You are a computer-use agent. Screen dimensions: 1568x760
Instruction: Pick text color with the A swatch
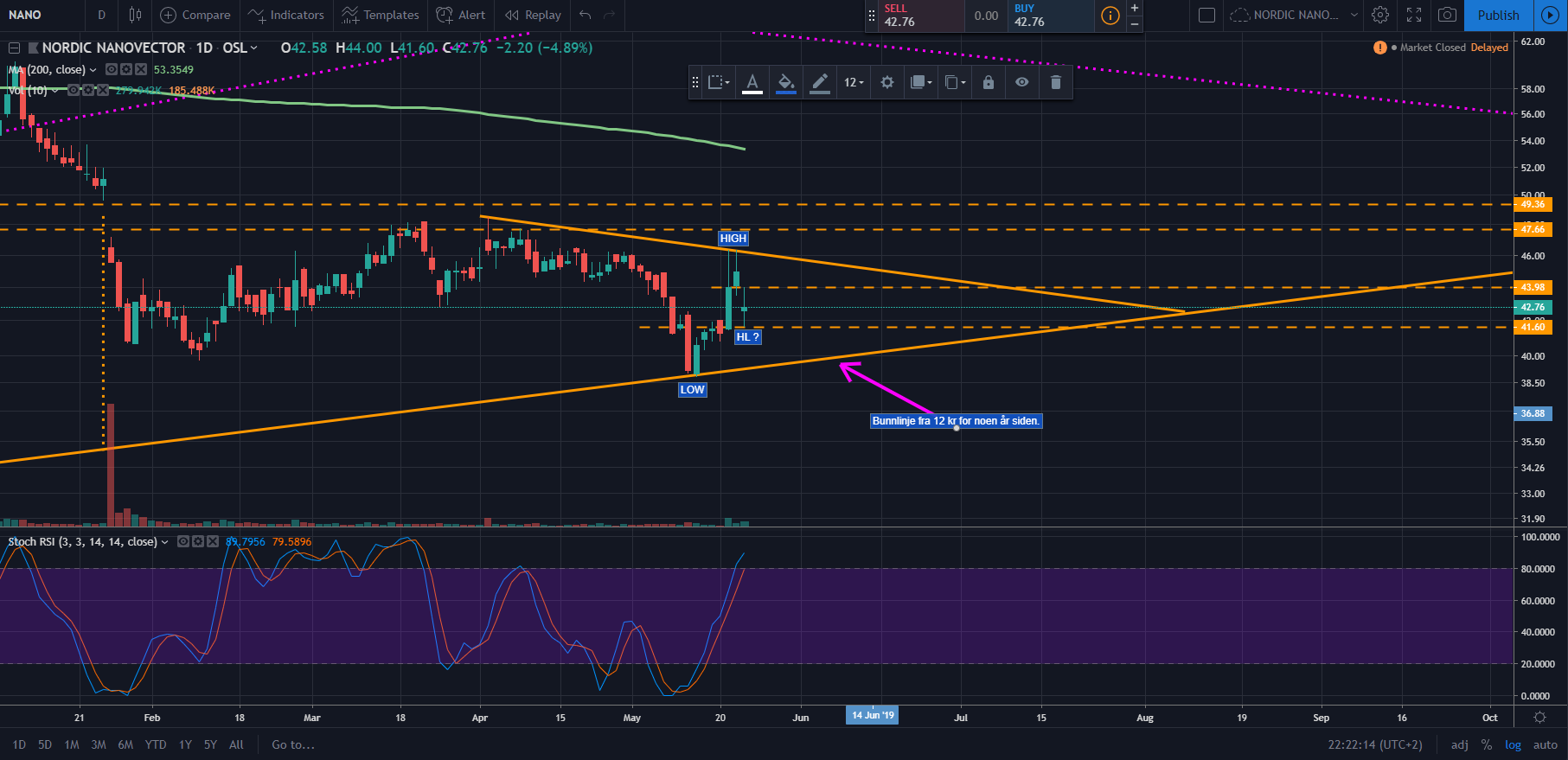click(x=752, y=82)
